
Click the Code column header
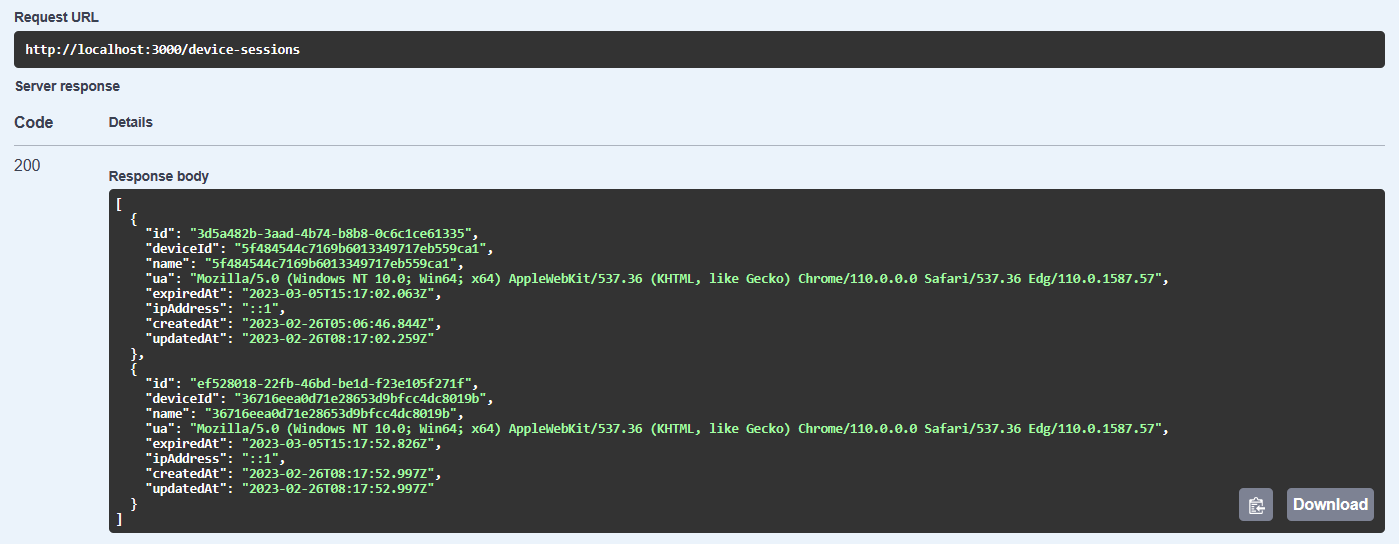coord(34,123)
